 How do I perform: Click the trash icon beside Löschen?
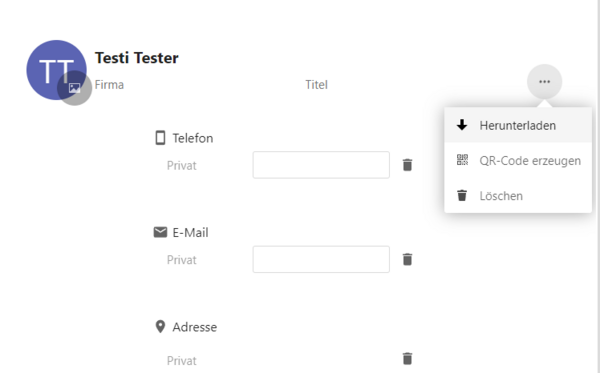462,195
